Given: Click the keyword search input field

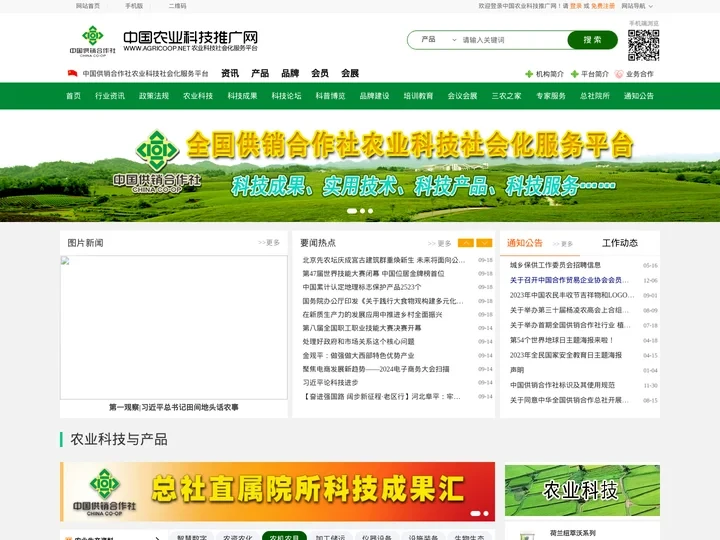Looking at the screenshot, I should click(x=513, y=40).
